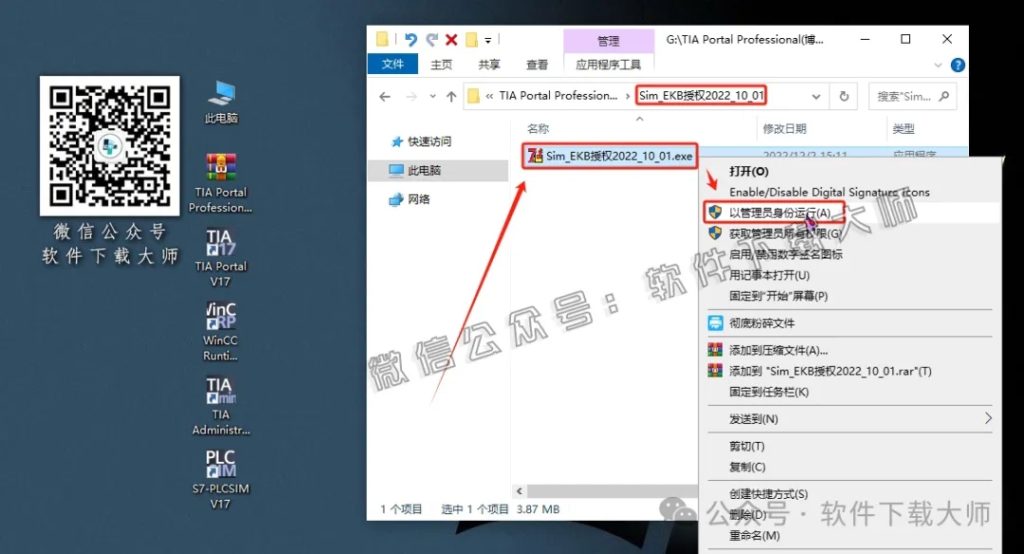Open the address bar history dropdown
1024x554 pixels.
tap(816, 97)
